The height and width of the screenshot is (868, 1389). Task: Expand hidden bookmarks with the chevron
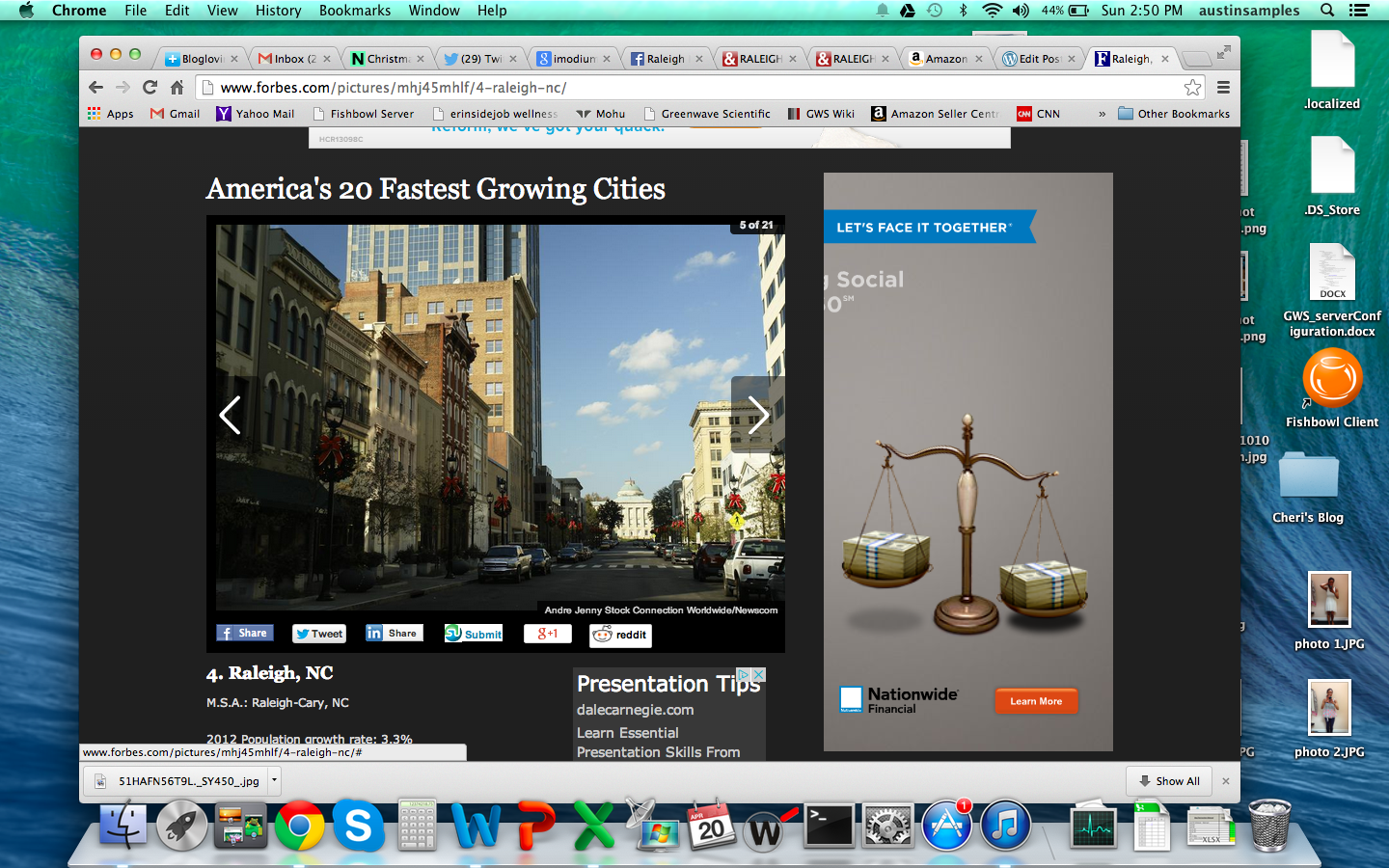point(1102,114)
